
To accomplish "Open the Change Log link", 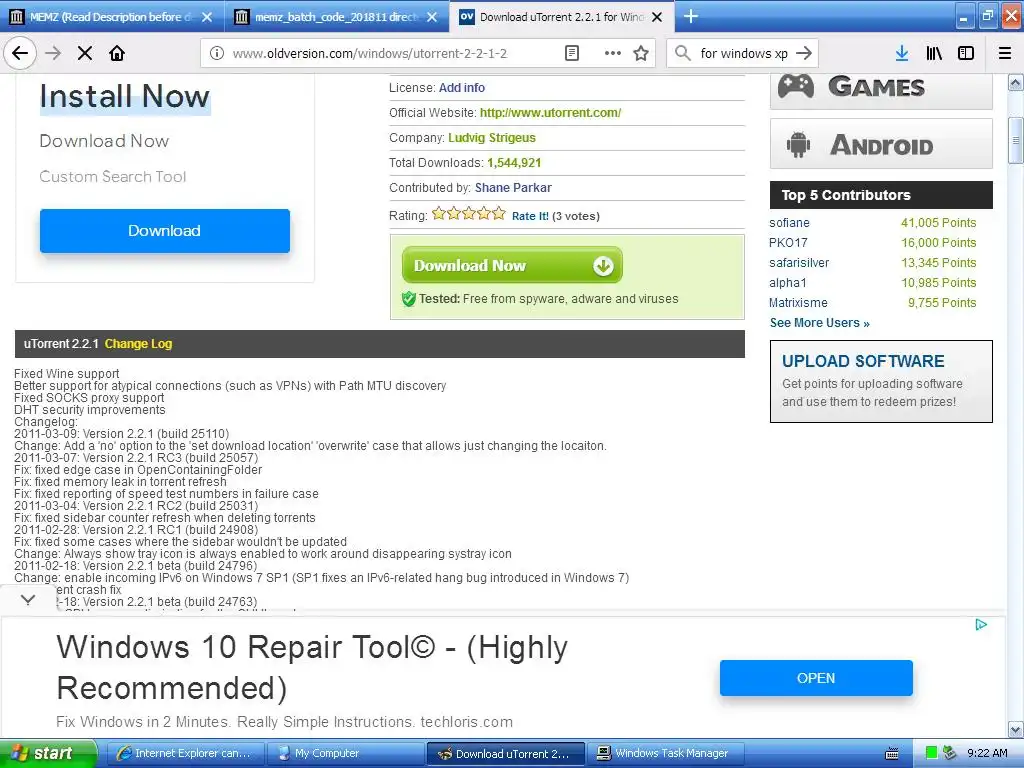I will pyautogui.click(x=138, y=344).
